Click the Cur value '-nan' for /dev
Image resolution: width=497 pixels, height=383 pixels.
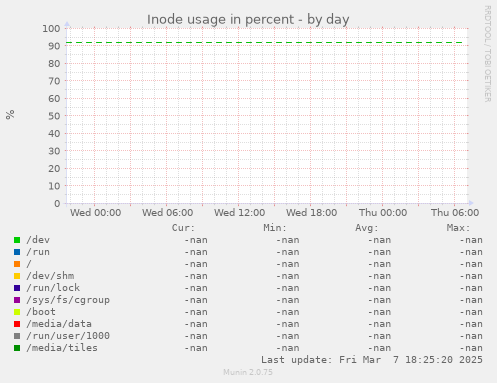click(x=196, y=240)
